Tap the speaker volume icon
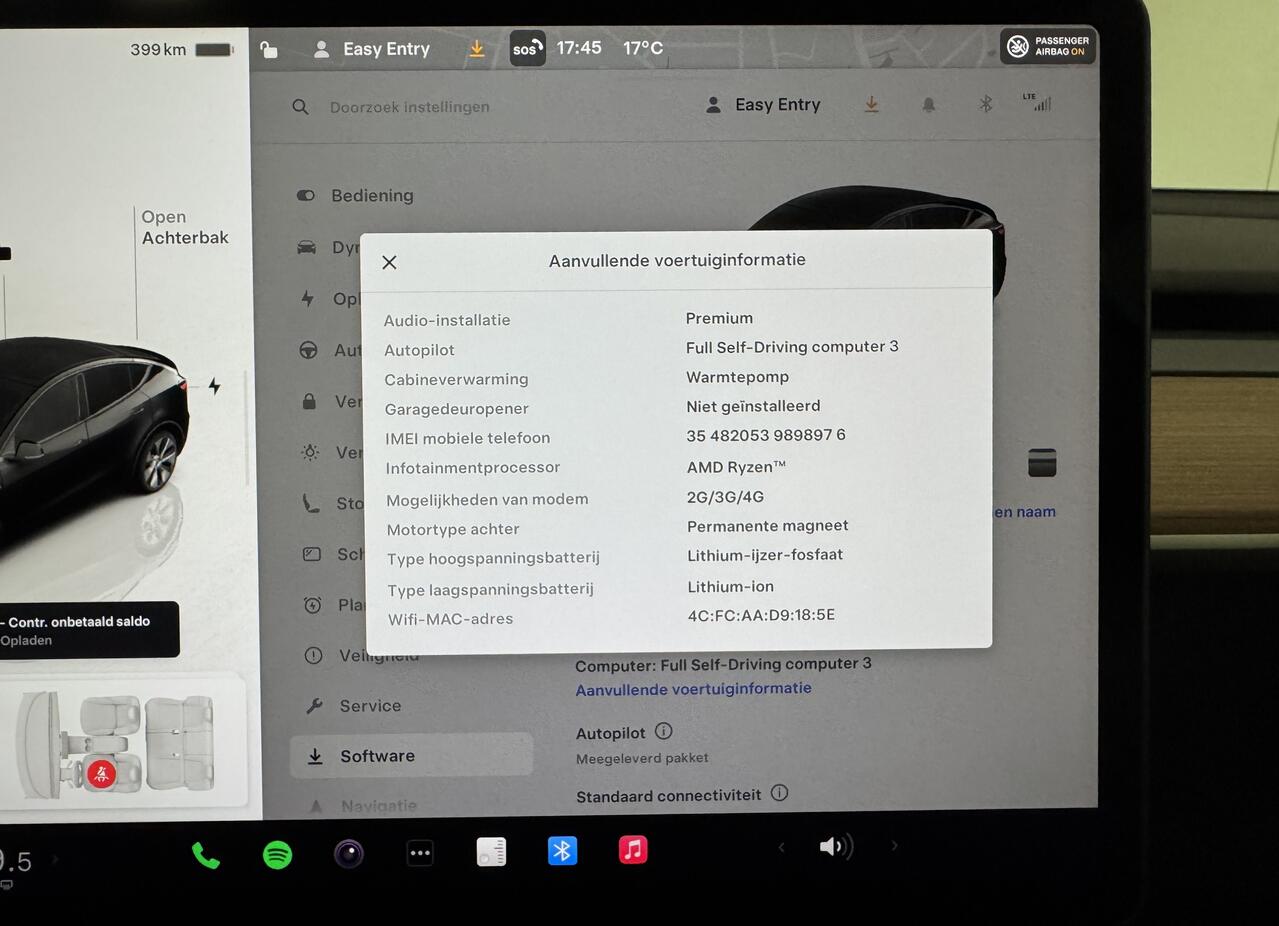 [835, 847]
